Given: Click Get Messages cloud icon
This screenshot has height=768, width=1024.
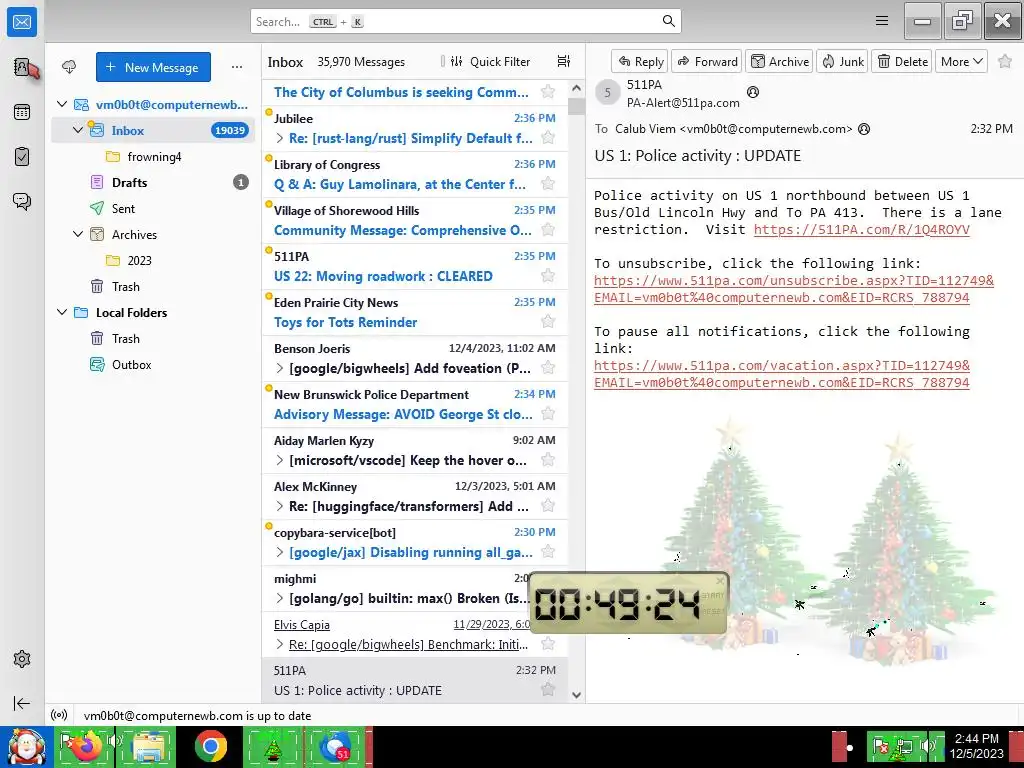Looking at the screenshot, I should (69, 67).
